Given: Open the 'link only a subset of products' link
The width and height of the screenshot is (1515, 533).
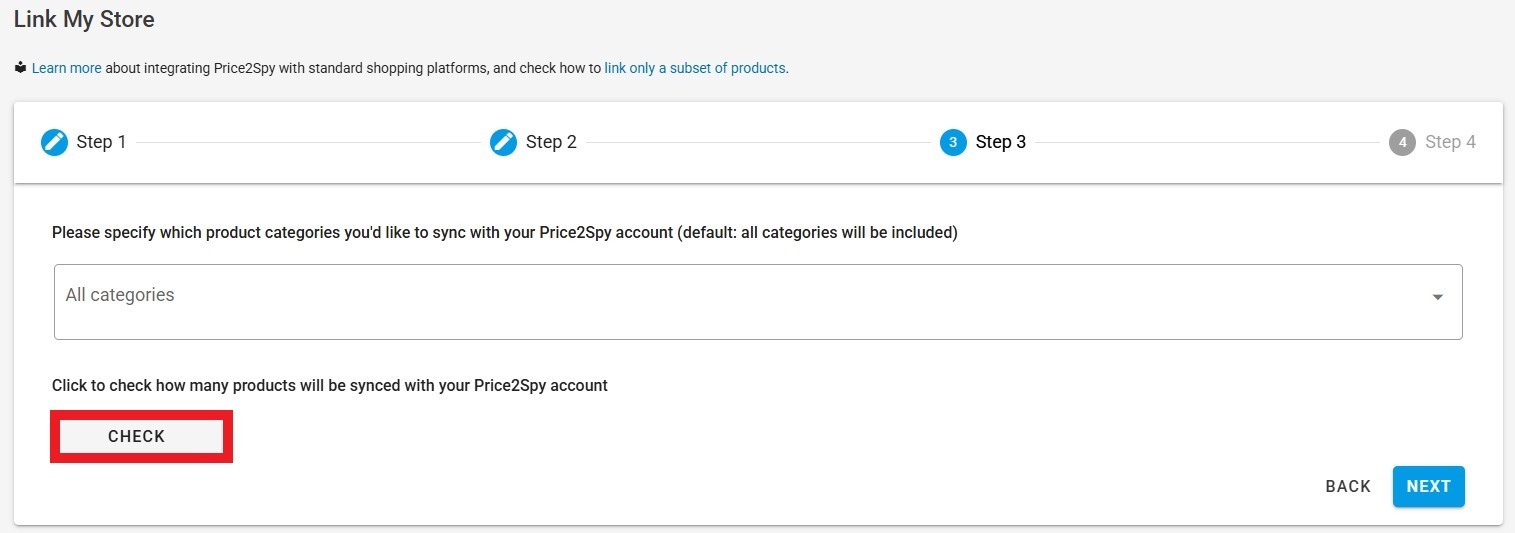Looking at the screenshot, I should click(695, 68).
